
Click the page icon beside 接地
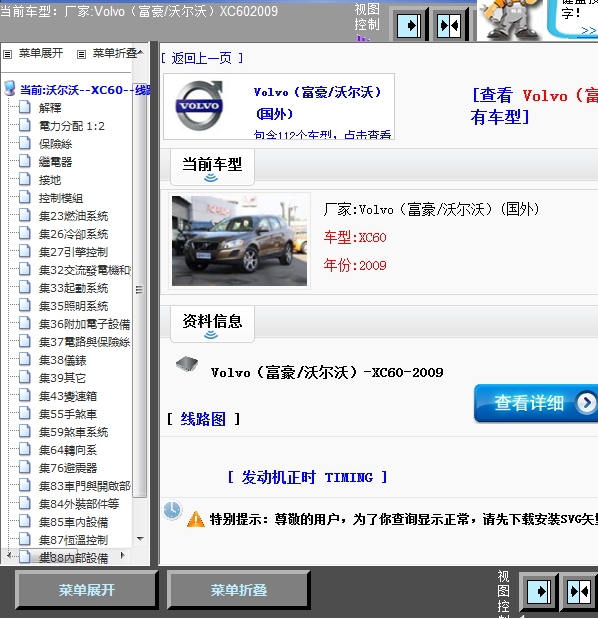[x=25, y=179]
